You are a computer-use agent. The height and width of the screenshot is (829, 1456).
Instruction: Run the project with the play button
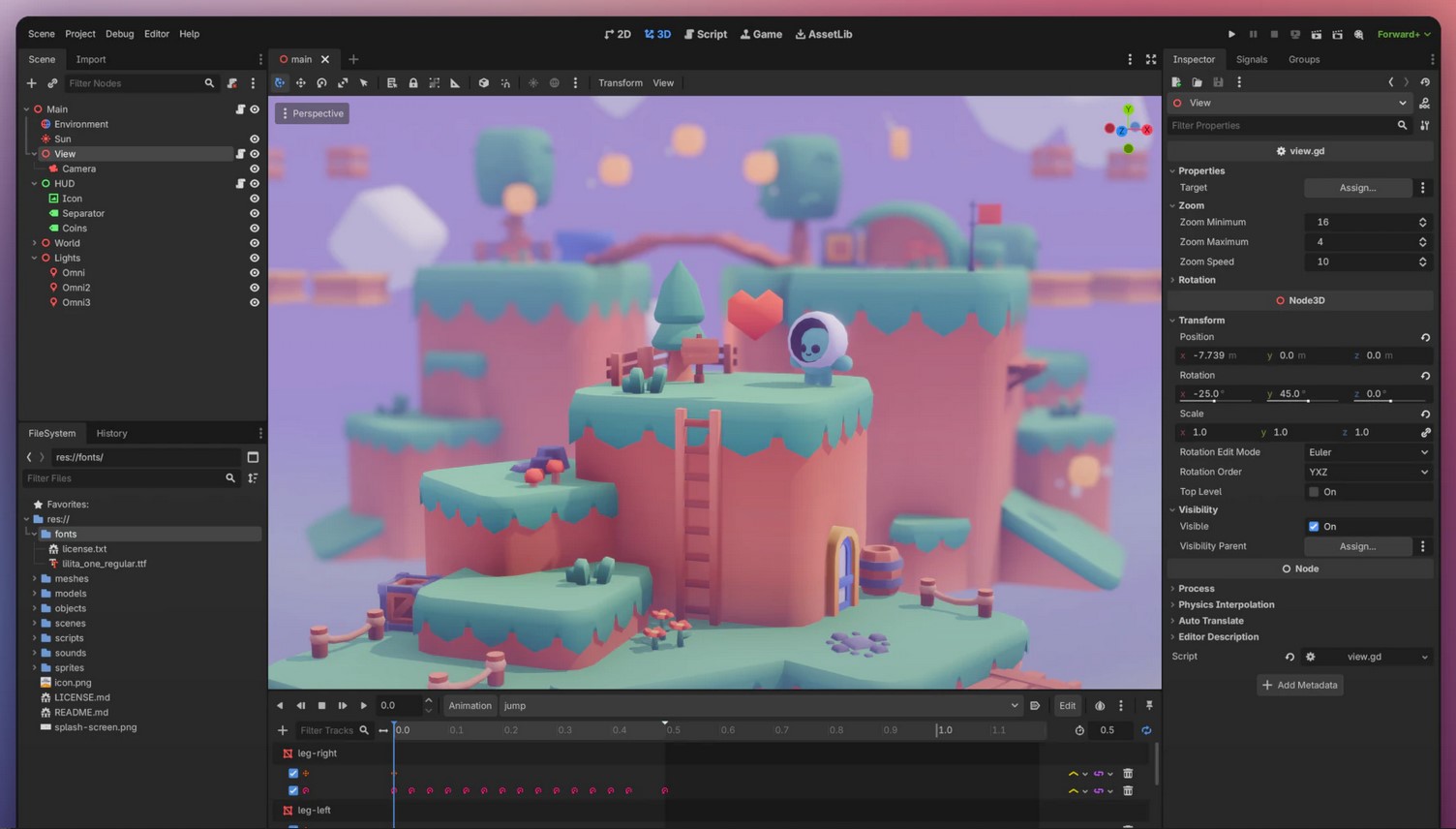click(1231, 34)
